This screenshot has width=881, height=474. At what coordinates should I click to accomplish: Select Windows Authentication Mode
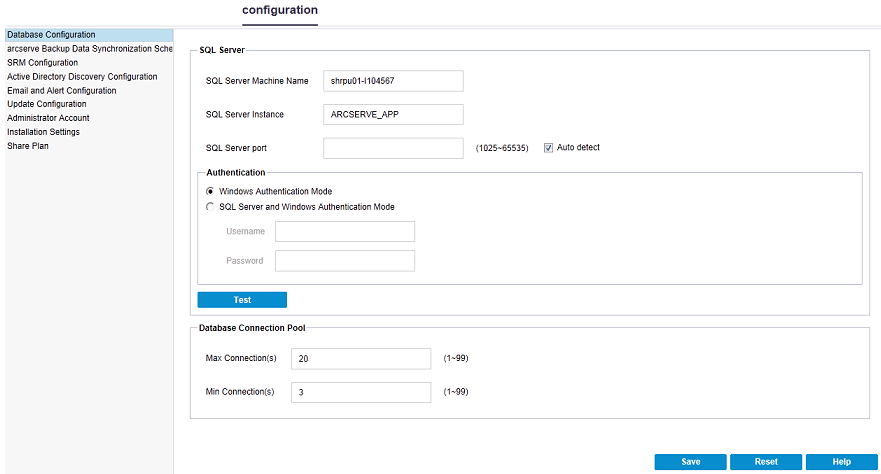pyautogui.click(x=210, y=191)
